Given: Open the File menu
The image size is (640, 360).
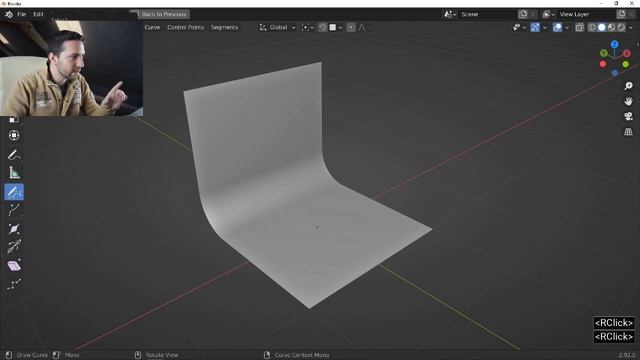Looking at the screenshot, I should click(22, 14).
